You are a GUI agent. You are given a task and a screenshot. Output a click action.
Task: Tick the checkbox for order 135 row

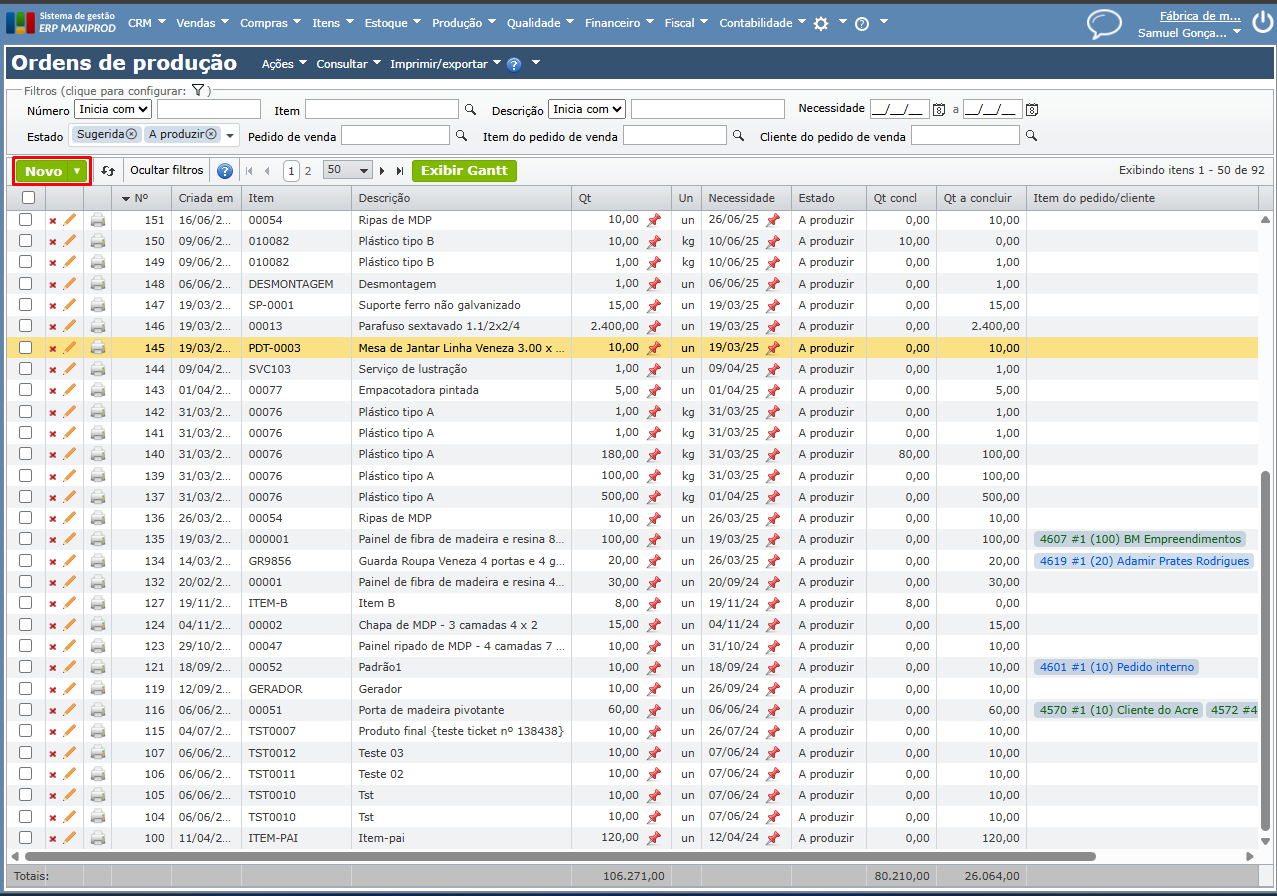(26, 539)
